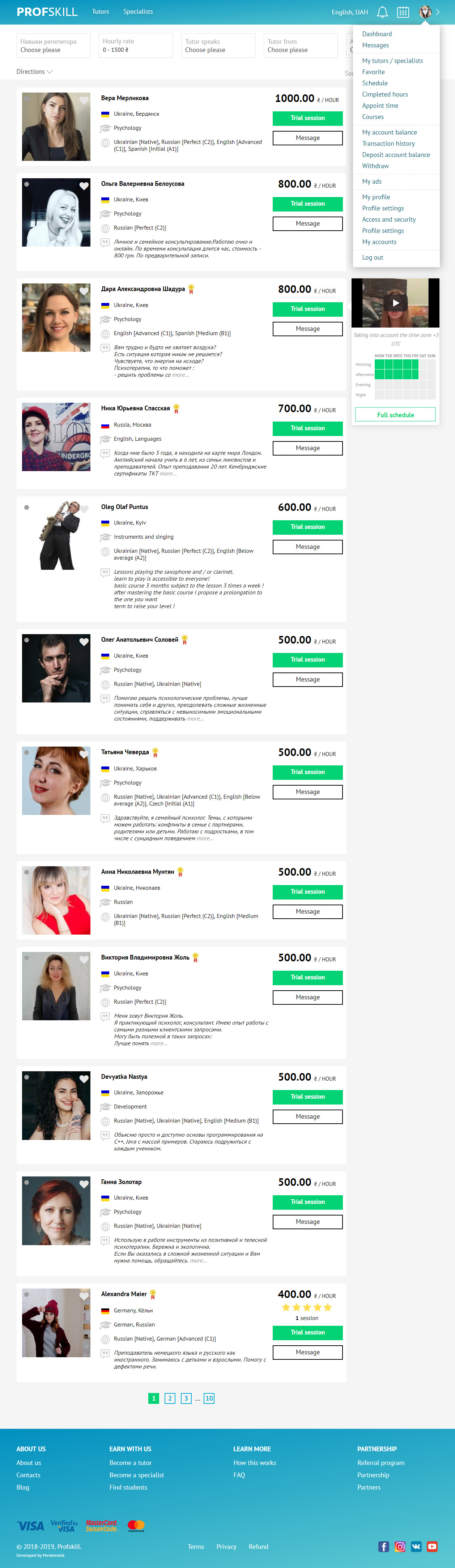Open the Instagram icon in footer
The width and height of the screenshot is (455, 1568).
(x=400, y=1546)
